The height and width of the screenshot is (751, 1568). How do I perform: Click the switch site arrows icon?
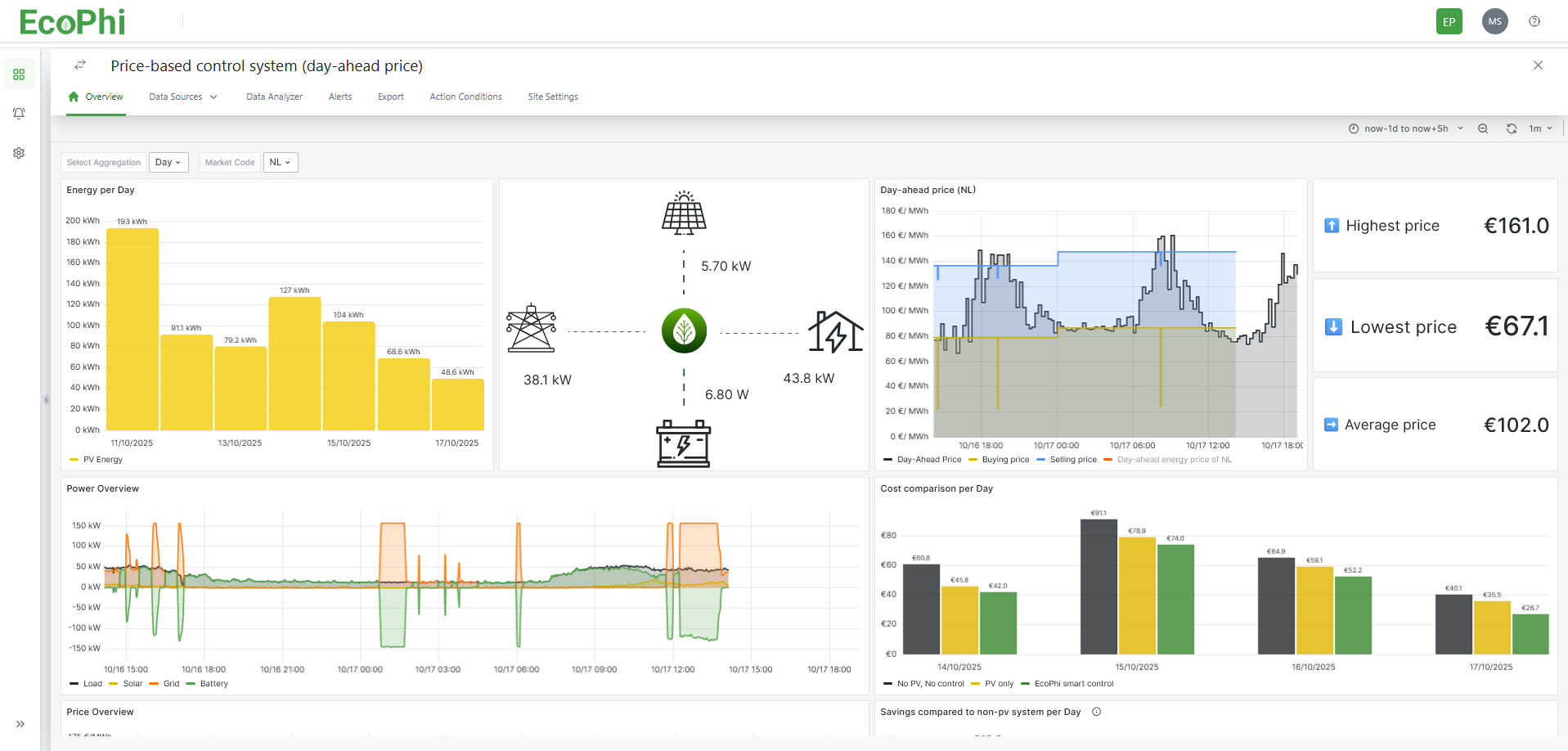pyautogui.click(x=80, y=65)
